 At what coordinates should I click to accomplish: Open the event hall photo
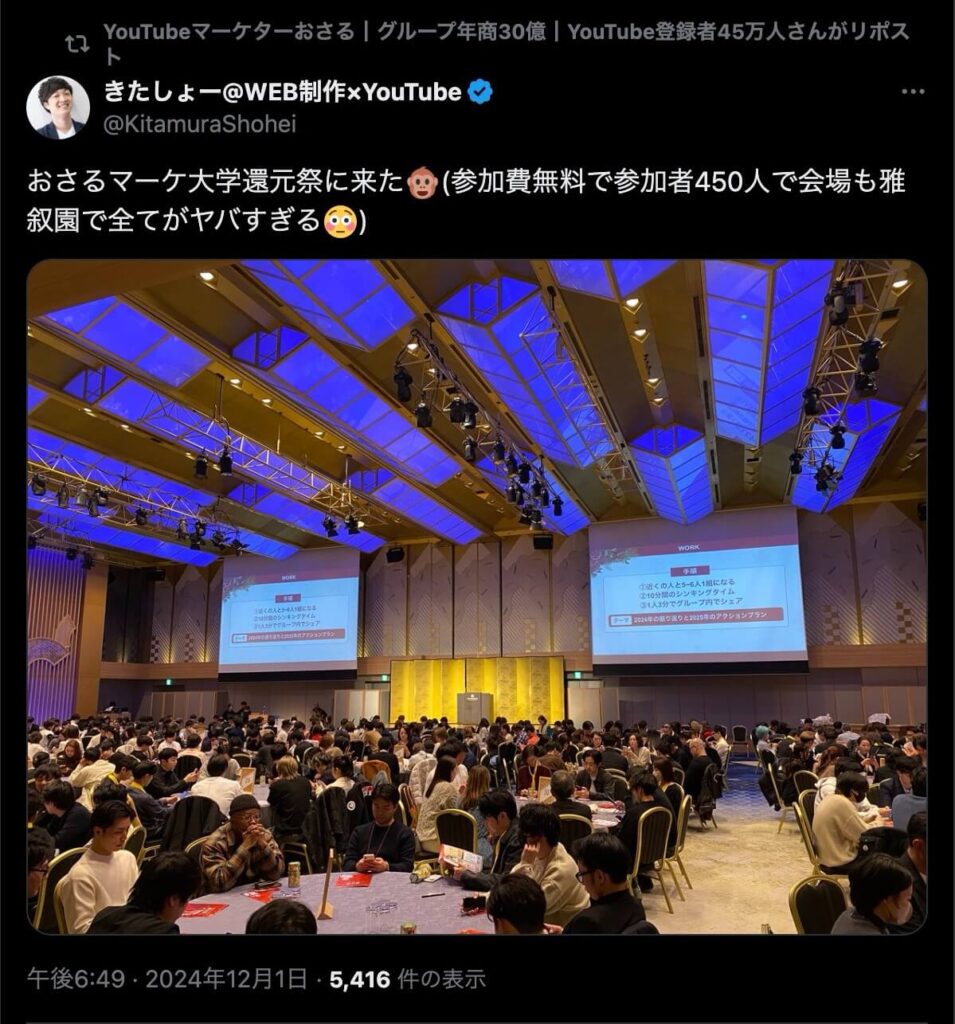point(477,597)
